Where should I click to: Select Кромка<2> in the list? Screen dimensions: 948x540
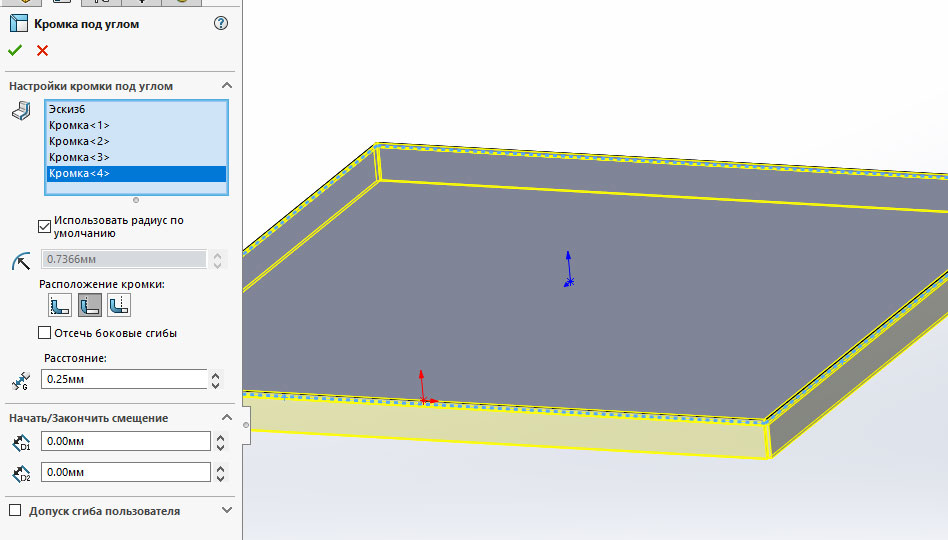coord(136,142)
